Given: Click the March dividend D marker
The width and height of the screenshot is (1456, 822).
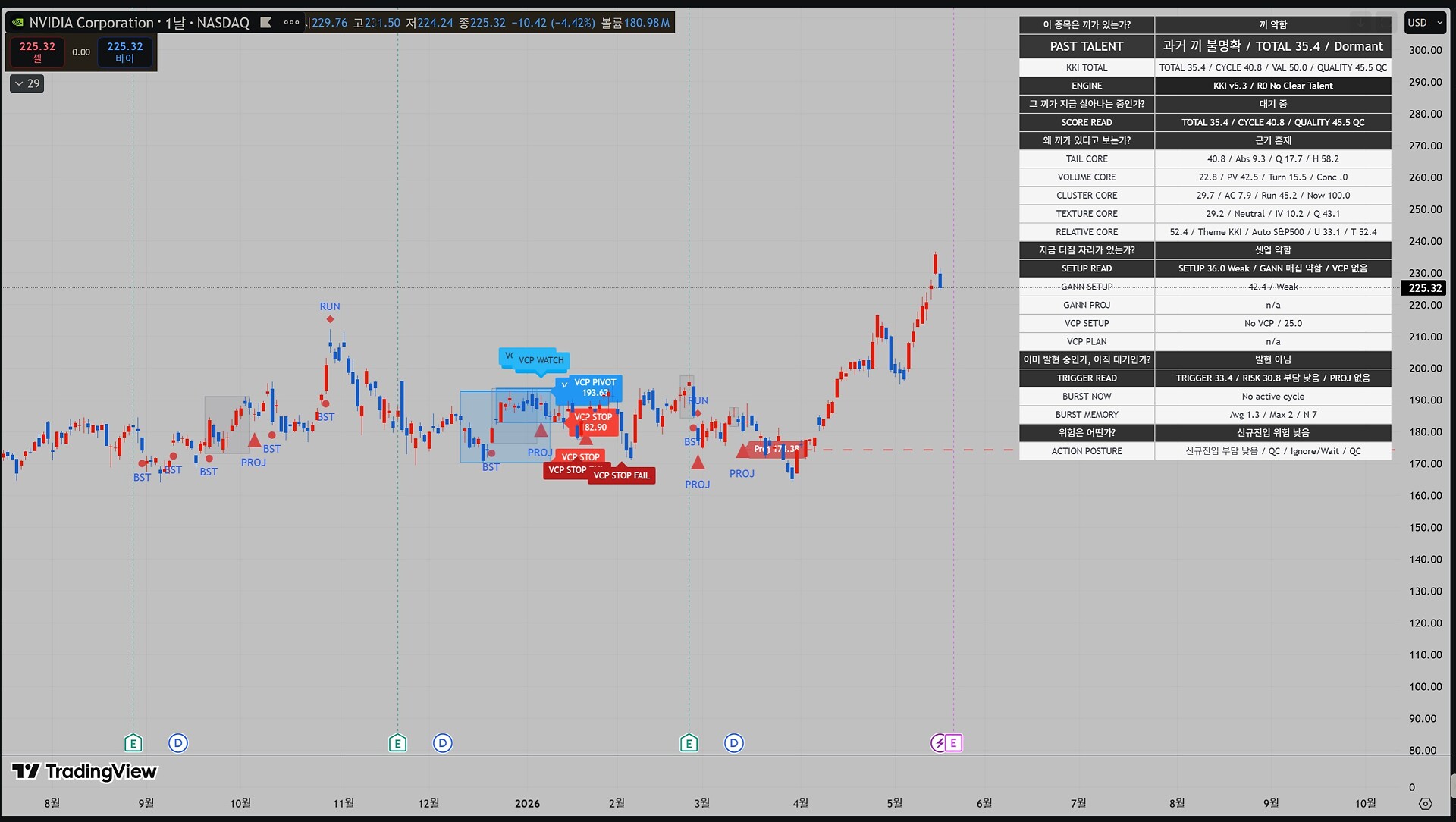Looking at the screenshot, I should click(x=734, y=743).
